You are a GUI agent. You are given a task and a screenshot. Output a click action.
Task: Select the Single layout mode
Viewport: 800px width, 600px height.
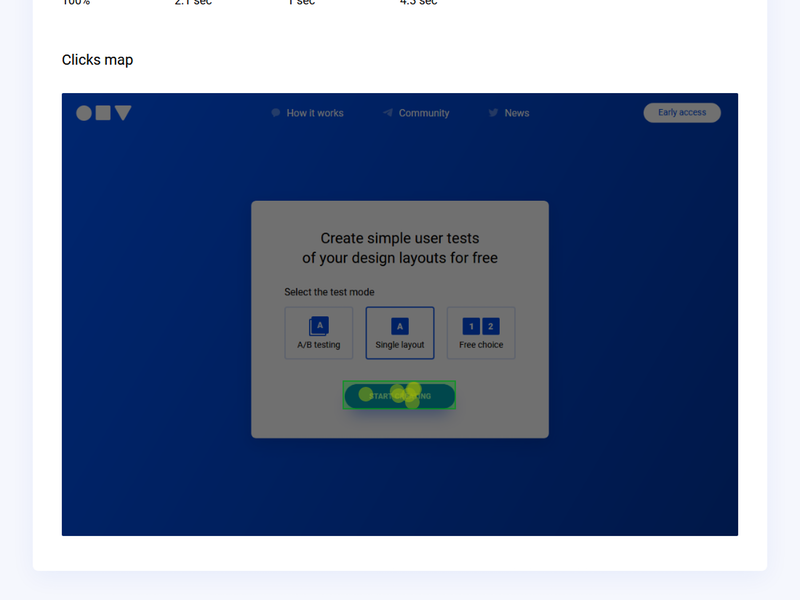tap(399, 333)
